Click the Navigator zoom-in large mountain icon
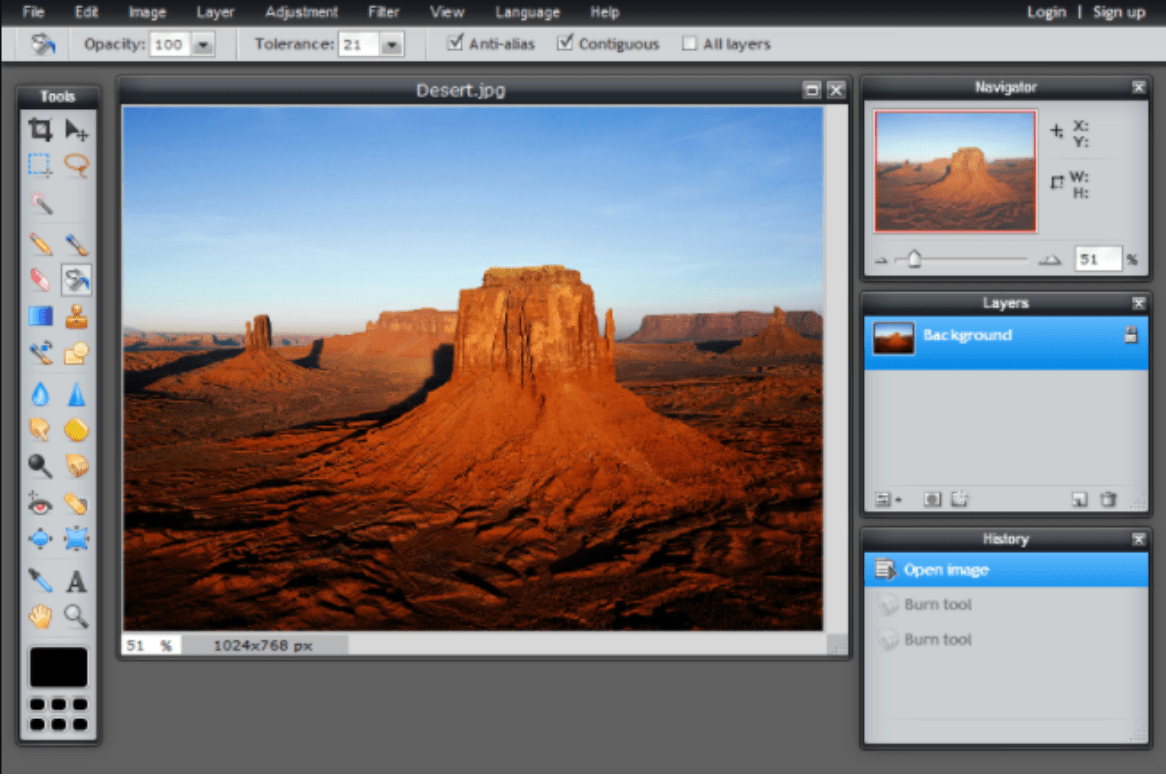The height and width of the screenshot is (776, 1166). [1049, 259]
